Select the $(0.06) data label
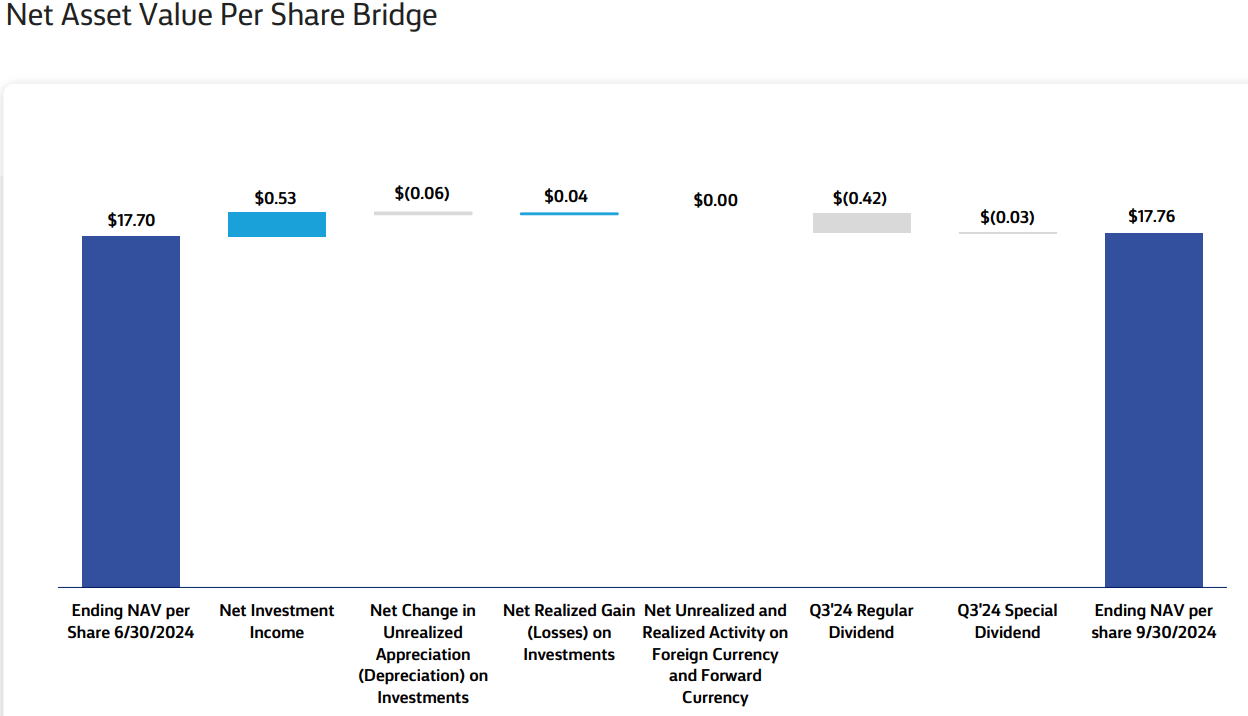 pos(423,193)
